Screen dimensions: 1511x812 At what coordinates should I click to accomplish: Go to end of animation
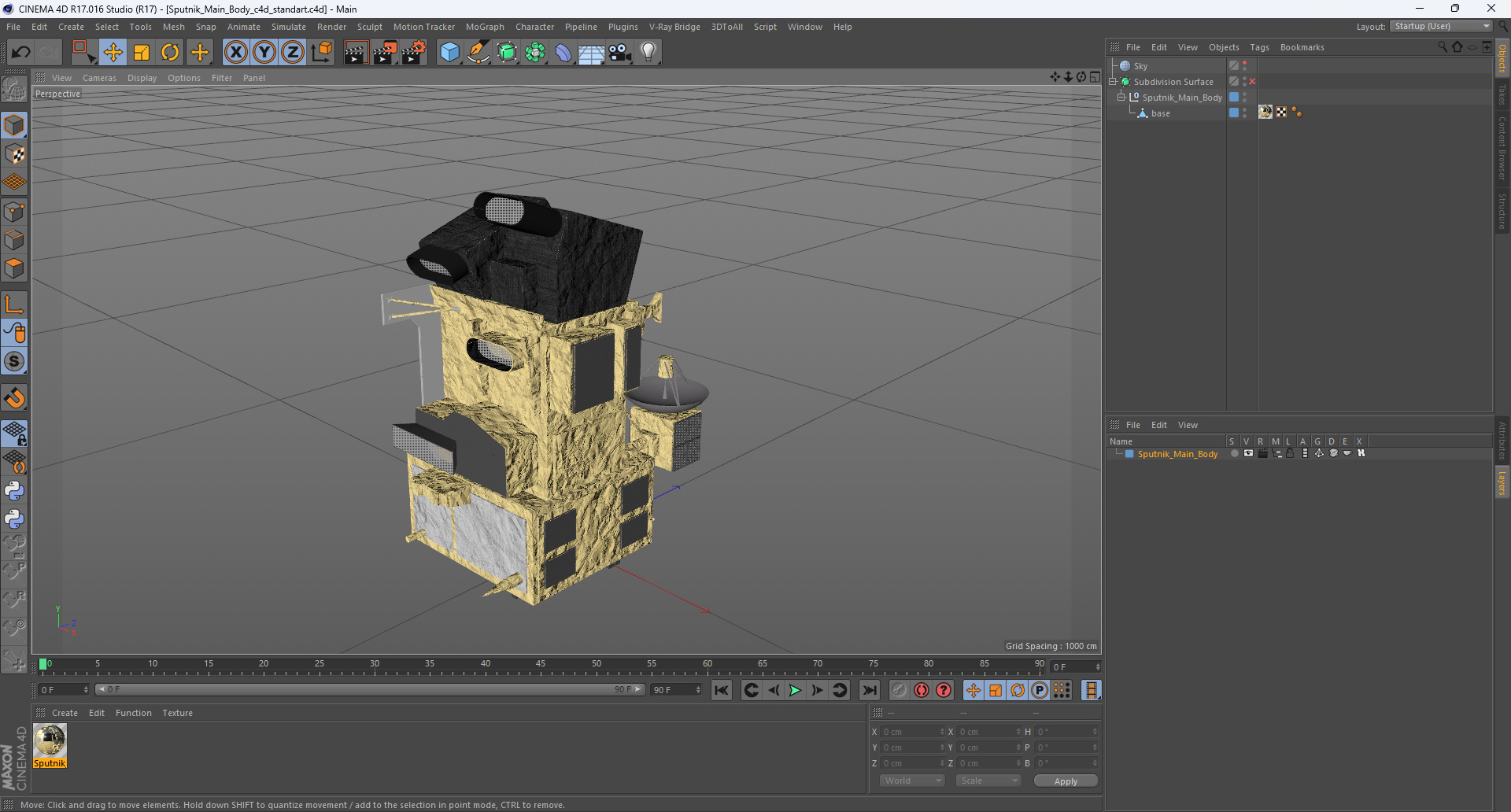[x=870, y=690]
